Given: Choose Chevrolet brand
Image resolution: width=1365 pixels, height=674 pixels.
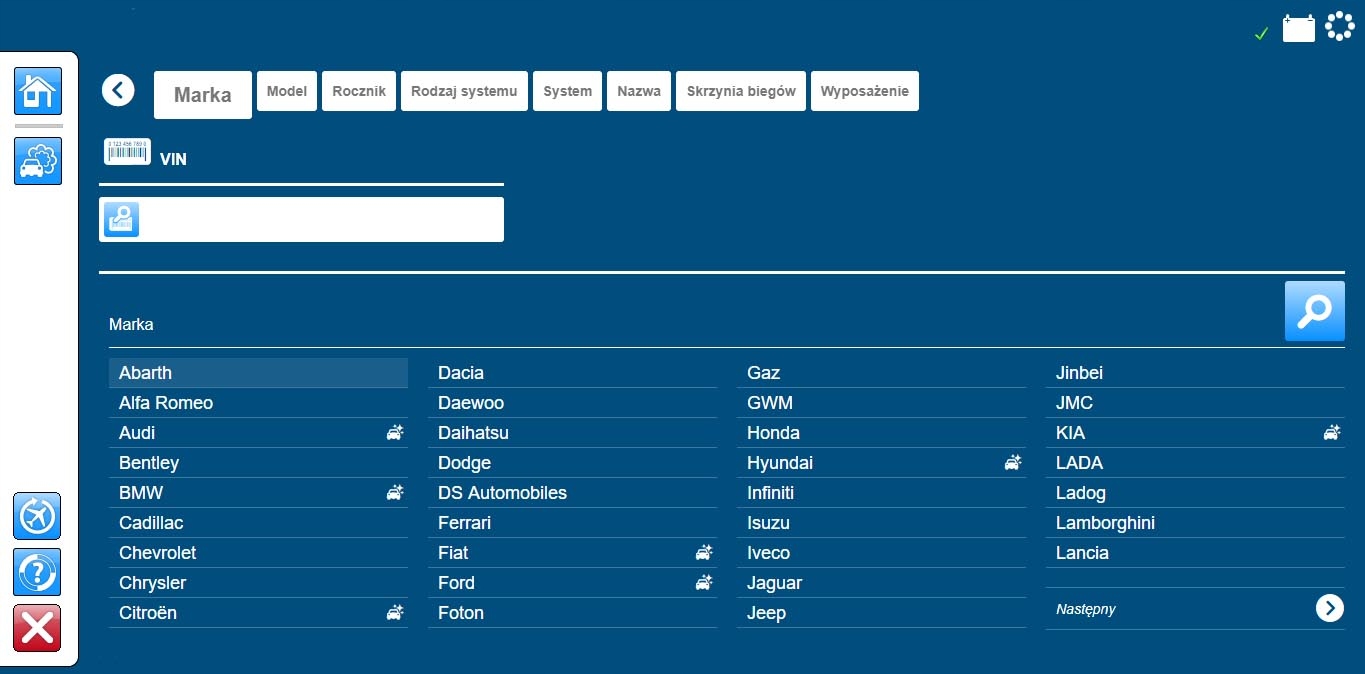Looking at the screenshot, I should (x=258, y=553).
